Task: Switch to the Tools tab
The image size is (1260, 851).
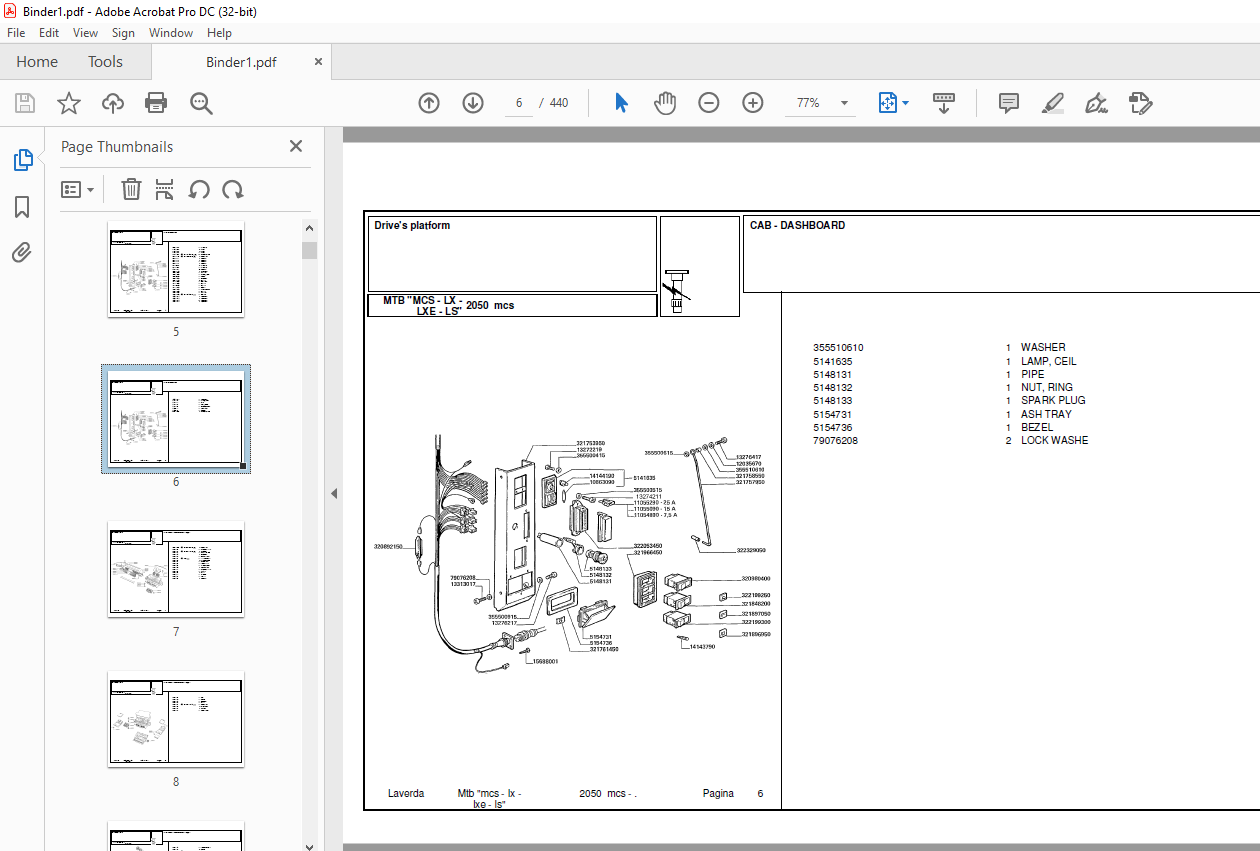Action: [x=105, y=62]
